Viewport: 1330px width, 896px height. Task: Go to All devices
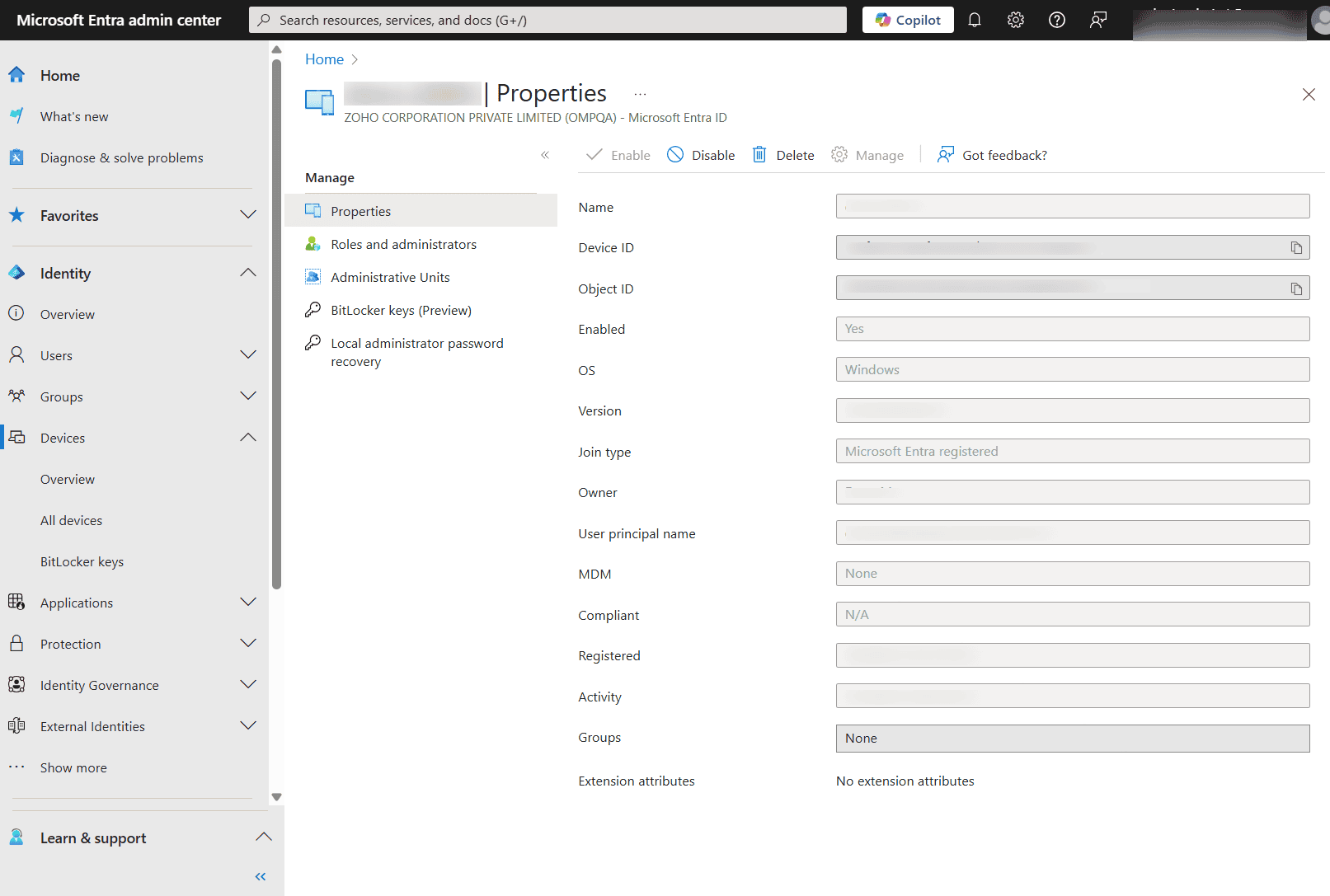(x=72, y=520)
